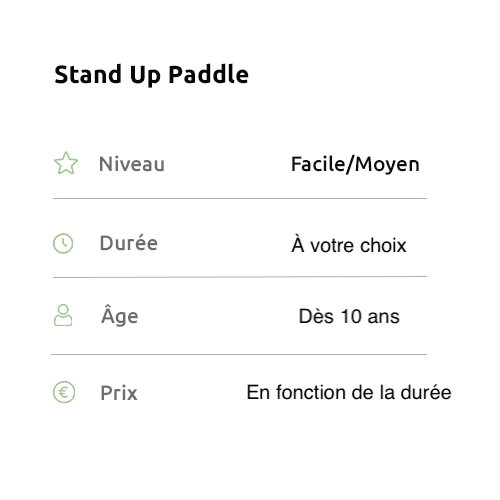Click the word Paddle in the title

pos(209,74)
